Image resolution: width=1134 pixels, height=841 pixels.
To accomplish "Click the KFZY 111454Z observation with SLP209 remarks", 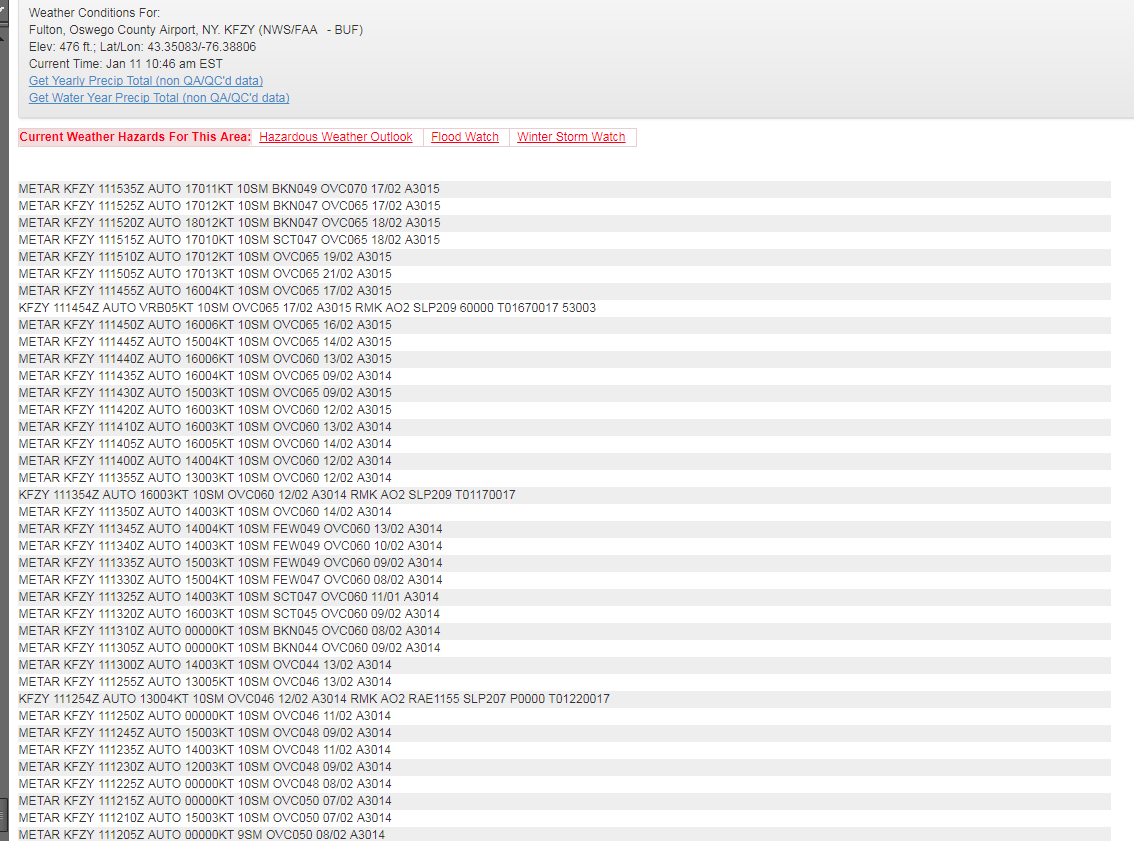I will pyautogui.click(x=564, y=308).
